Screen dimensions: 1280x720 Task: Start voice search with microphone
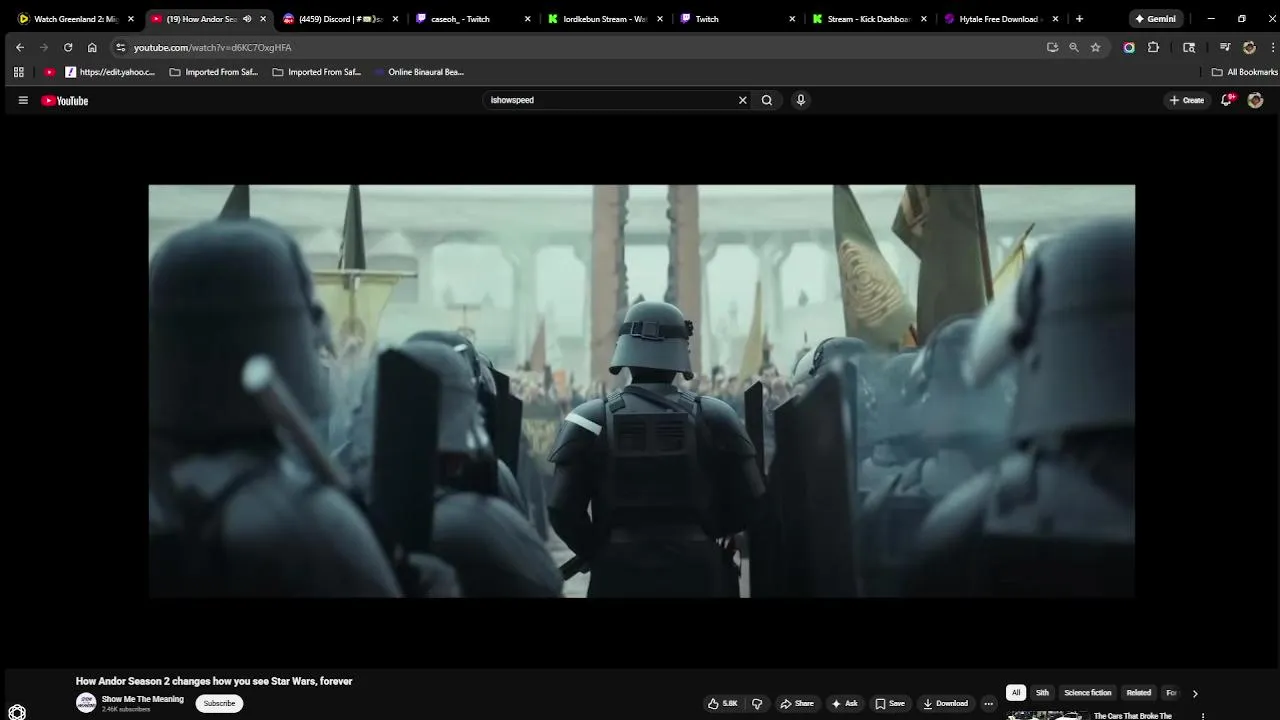pos(800,100)
